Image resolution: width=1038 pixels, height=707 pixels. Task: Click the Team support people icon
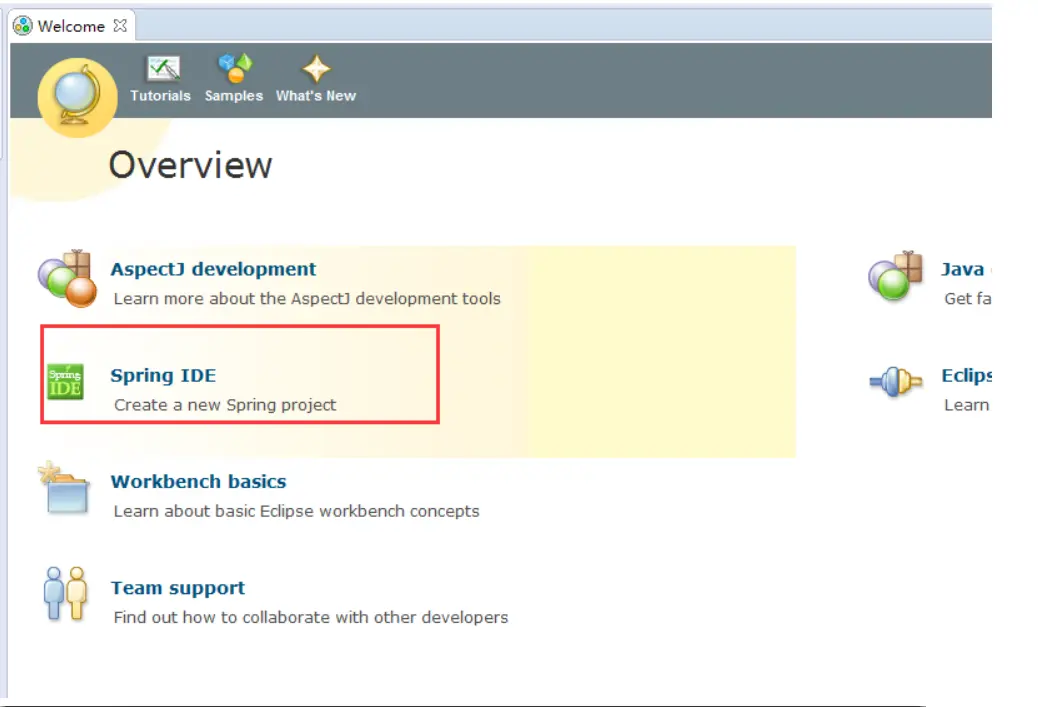point(66,593)
